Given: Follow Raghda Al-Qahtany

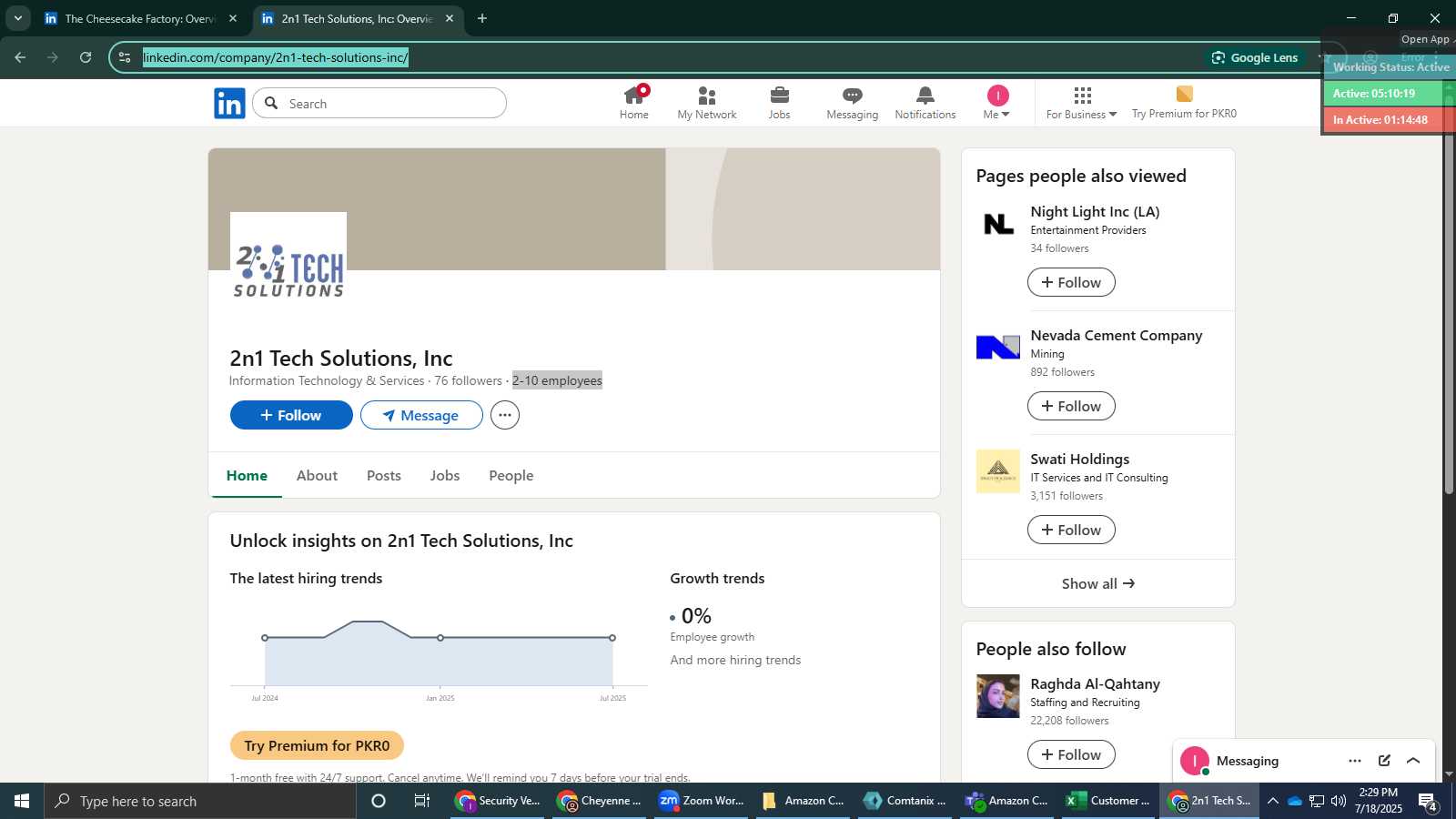Looking at the screenshot, I should [x=1071, y=754].
